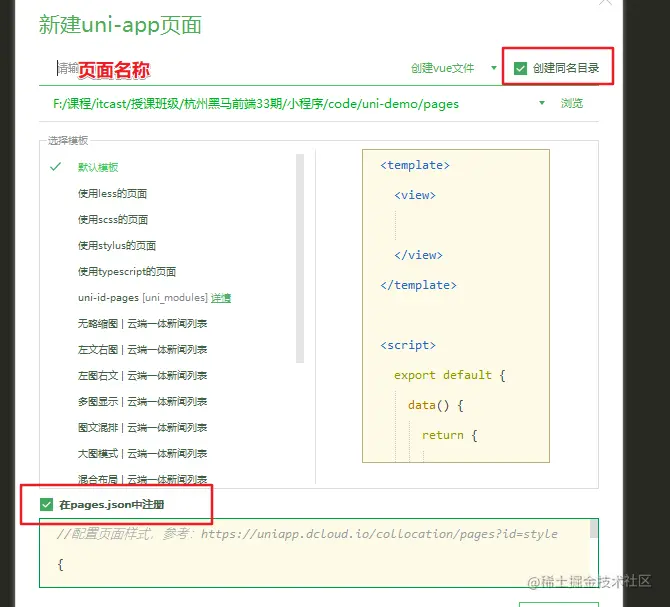Viewport: 670px width, 607px height.
Task: Select the 多图显示 news list template
Action: point(142,402)
